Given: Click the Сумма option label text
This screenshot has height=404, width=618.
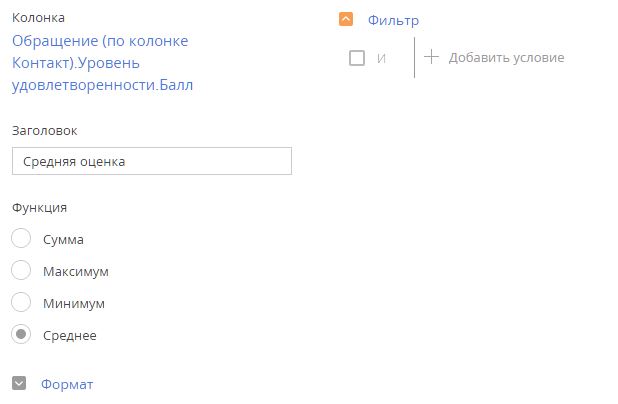Looking at the screenshot, I should (x=63, y=240).
